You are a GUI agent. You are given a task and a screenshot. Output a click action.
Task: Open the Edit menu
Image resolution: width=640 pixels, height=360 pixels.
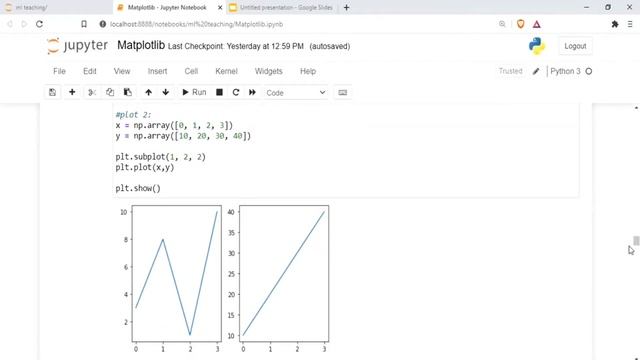click(90, 71)
